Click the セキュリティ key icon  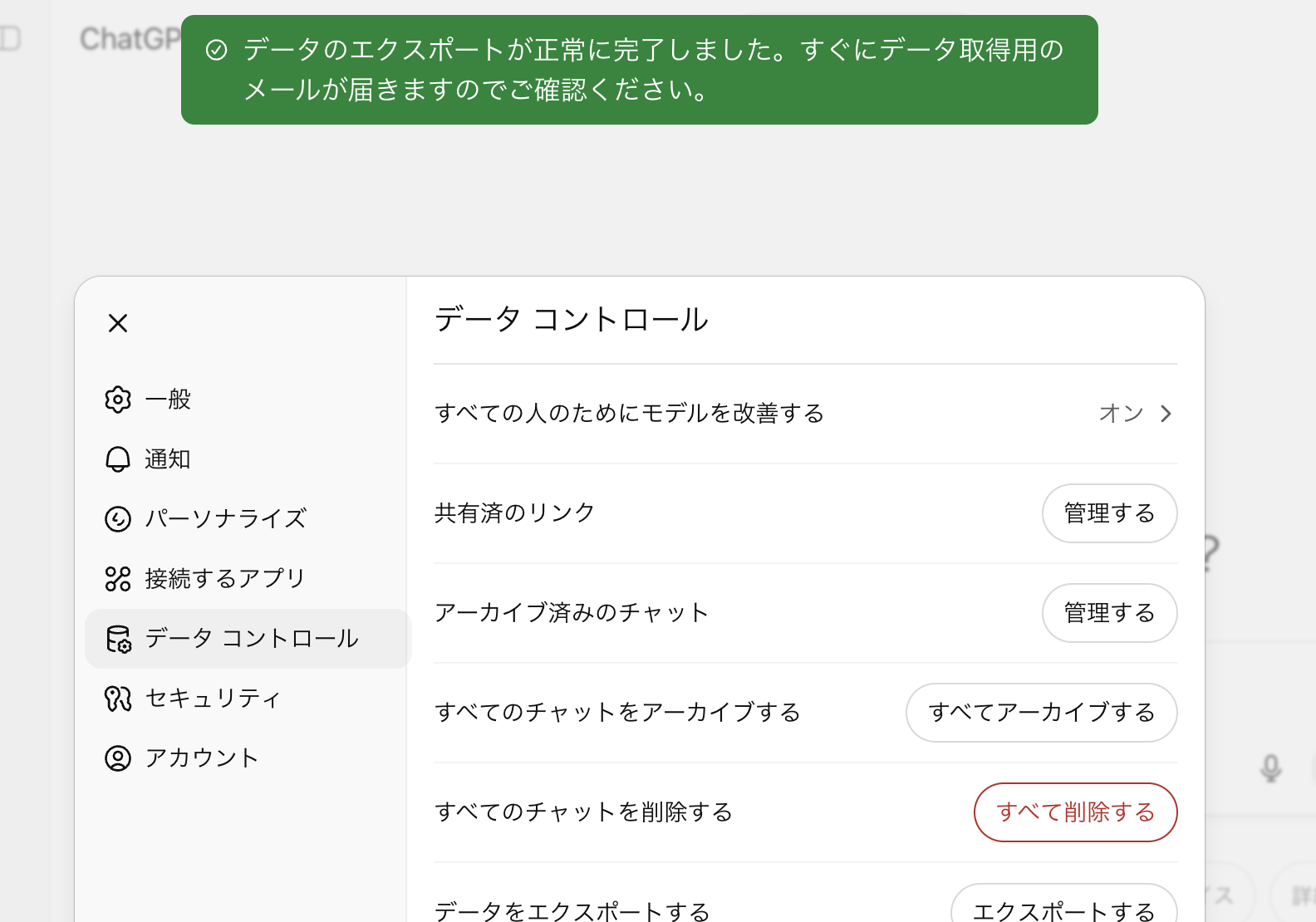pos(118,699)
